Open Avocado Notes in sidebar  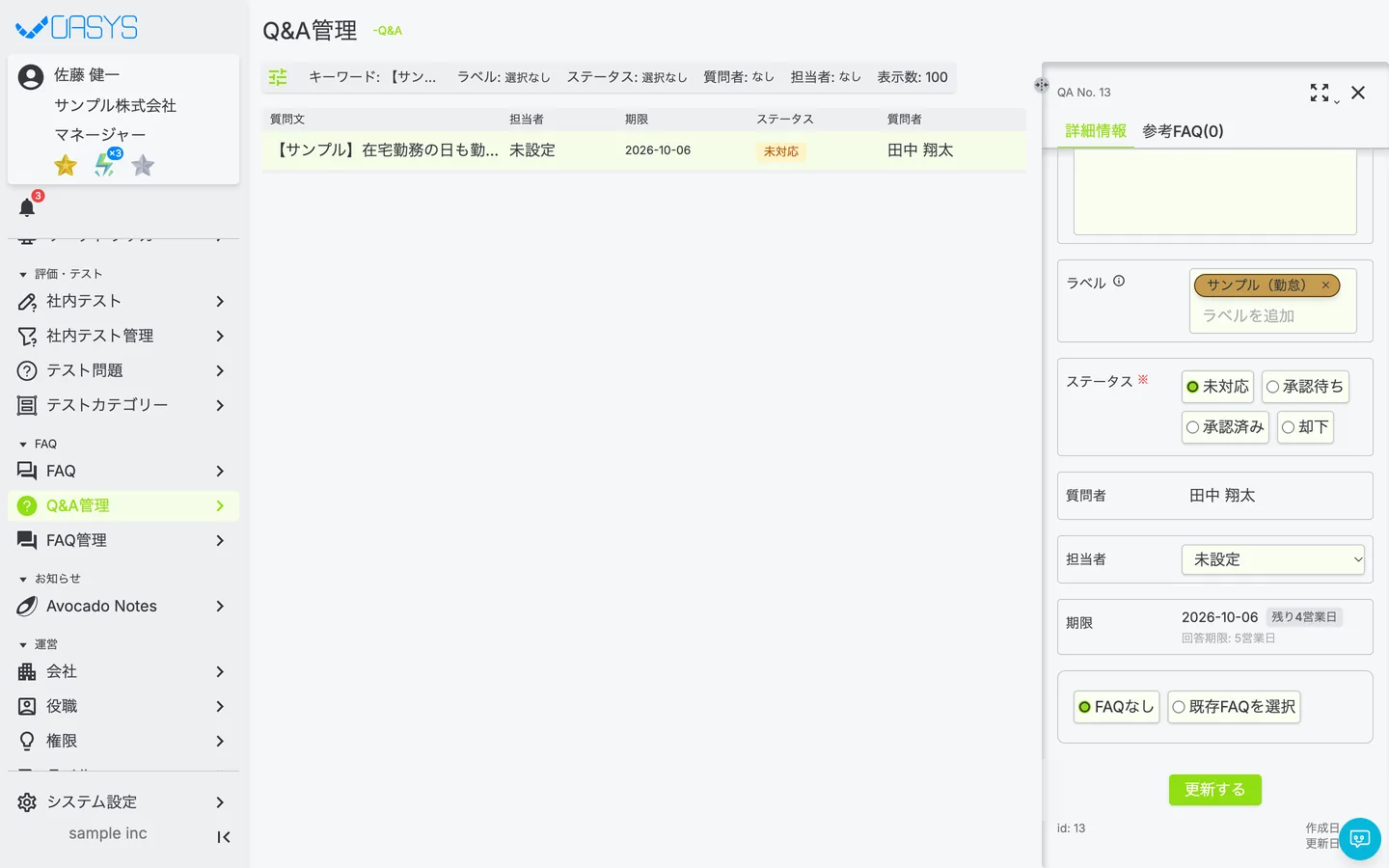123,606
